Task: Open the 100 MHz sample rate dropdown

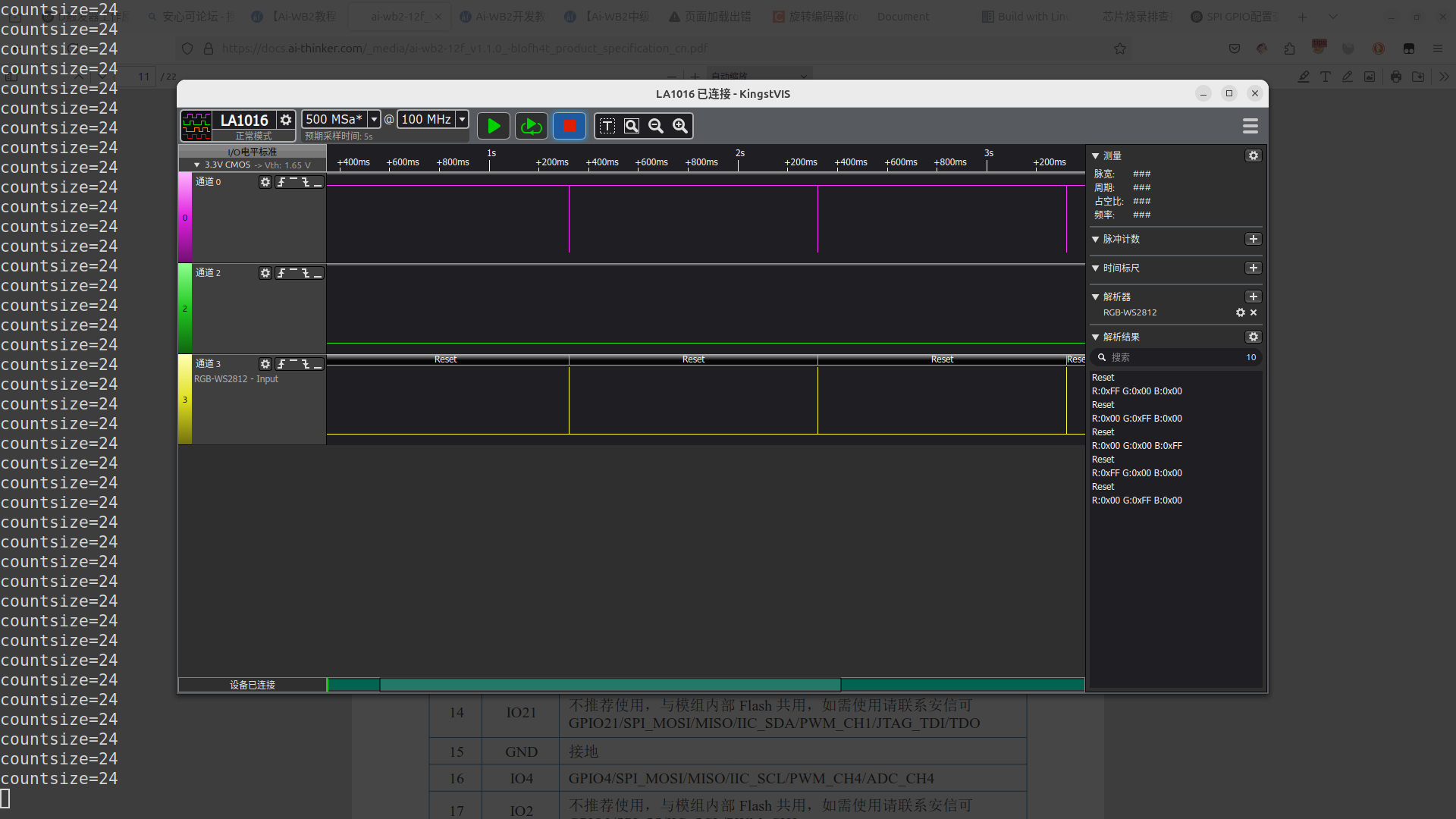Action: point(462,119)
